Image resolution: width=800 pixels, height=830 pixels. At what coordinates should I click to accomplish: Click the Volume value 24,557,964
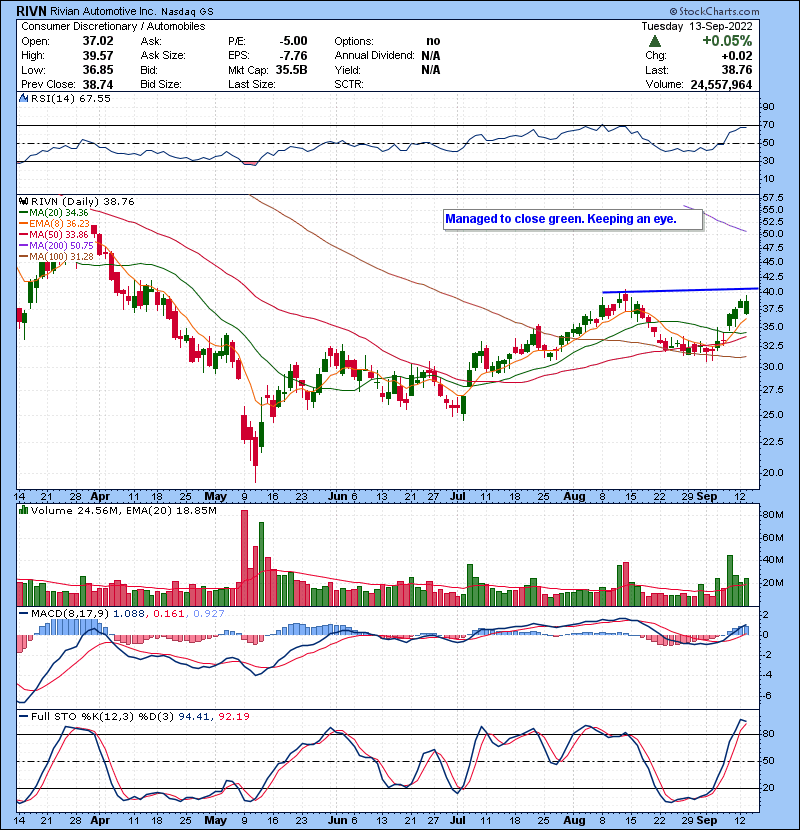tap(721, 84)
